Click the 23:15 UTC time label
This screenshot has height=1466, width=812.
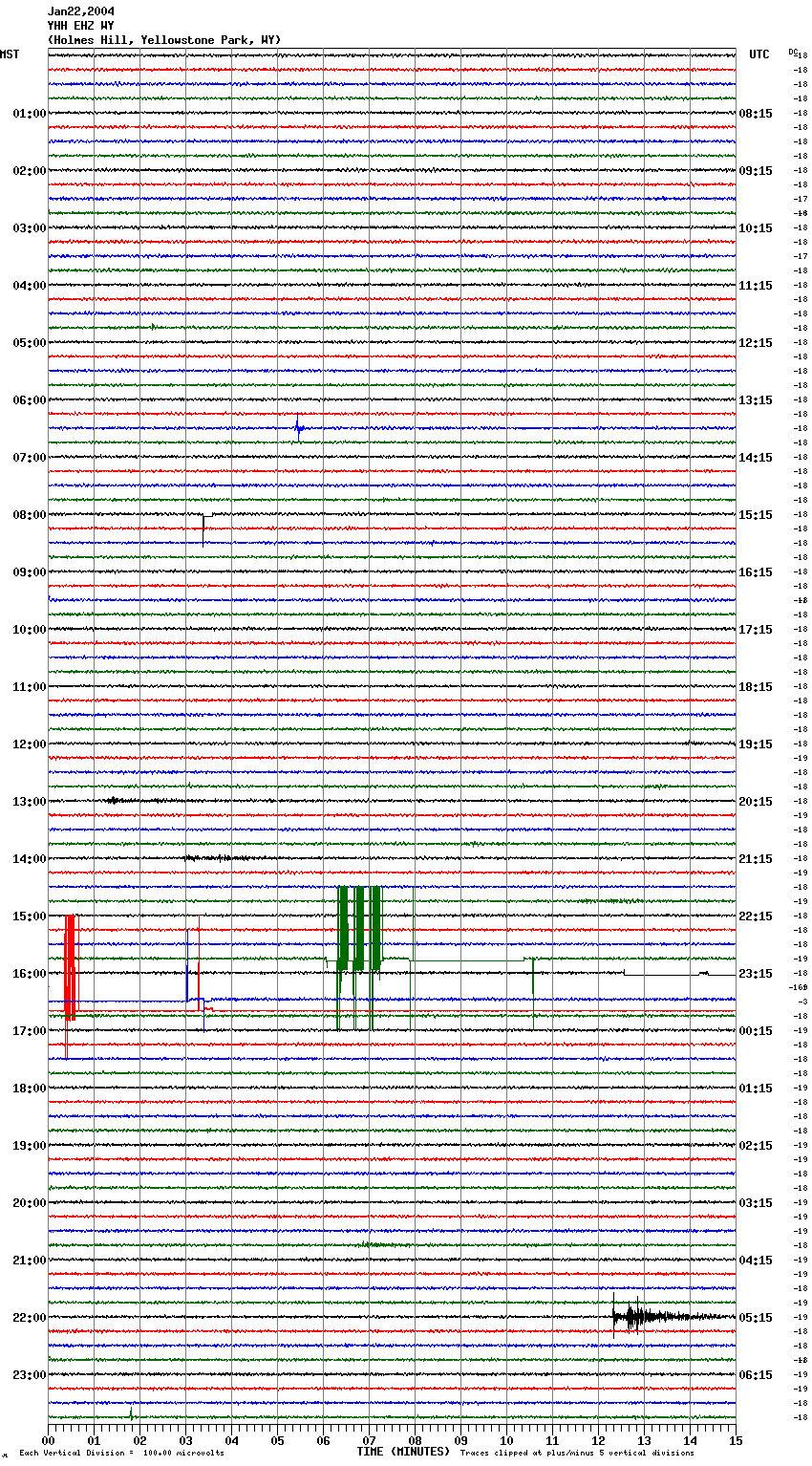pos(756,974)
